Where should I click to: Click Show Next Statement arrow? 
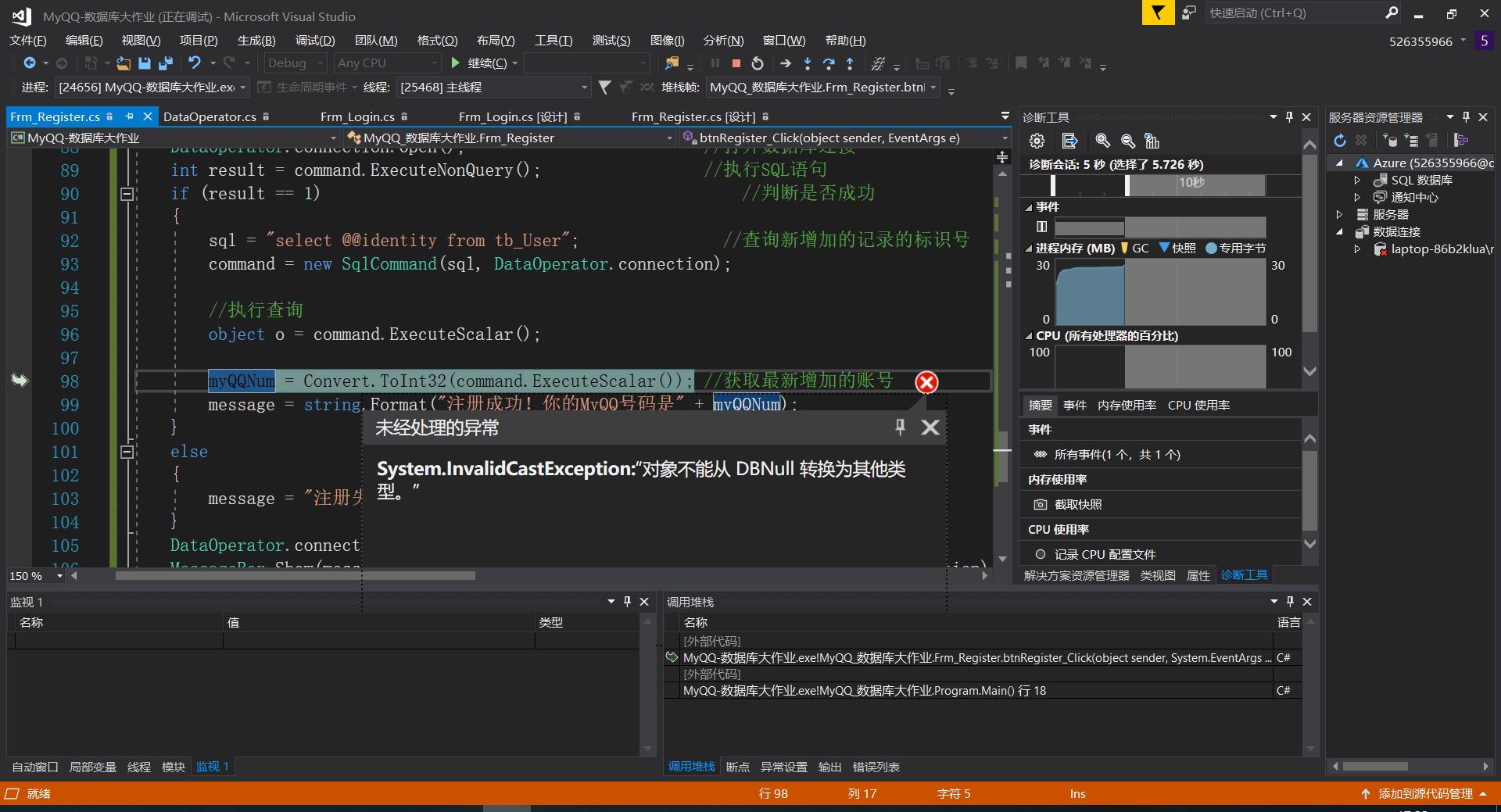pyautogui.click(x=786, y=63)
